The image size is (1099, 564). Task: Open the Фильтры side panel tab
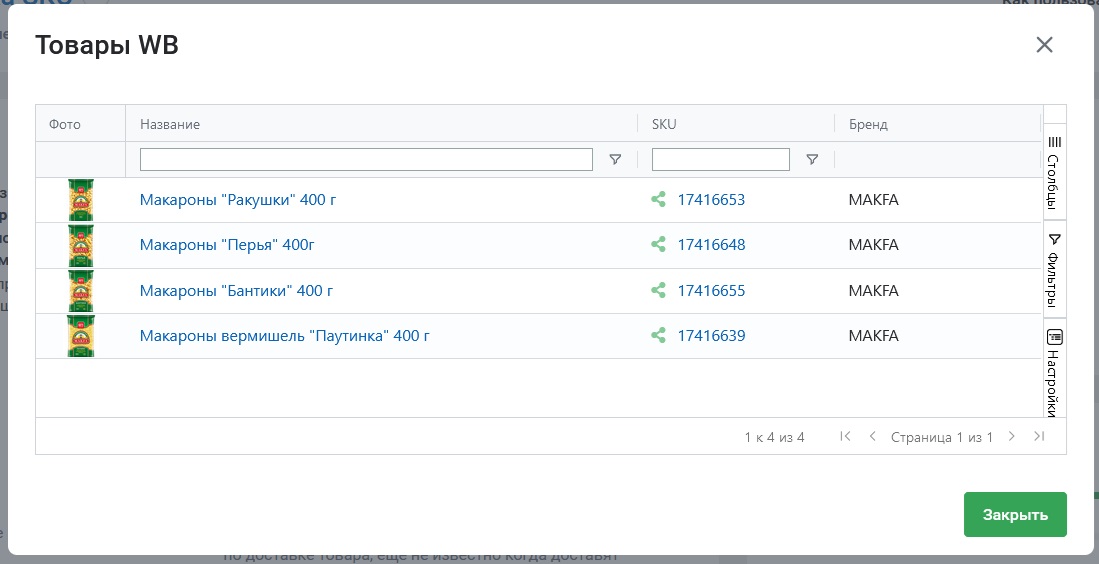pyautogui.click(x=1054, y=269)
